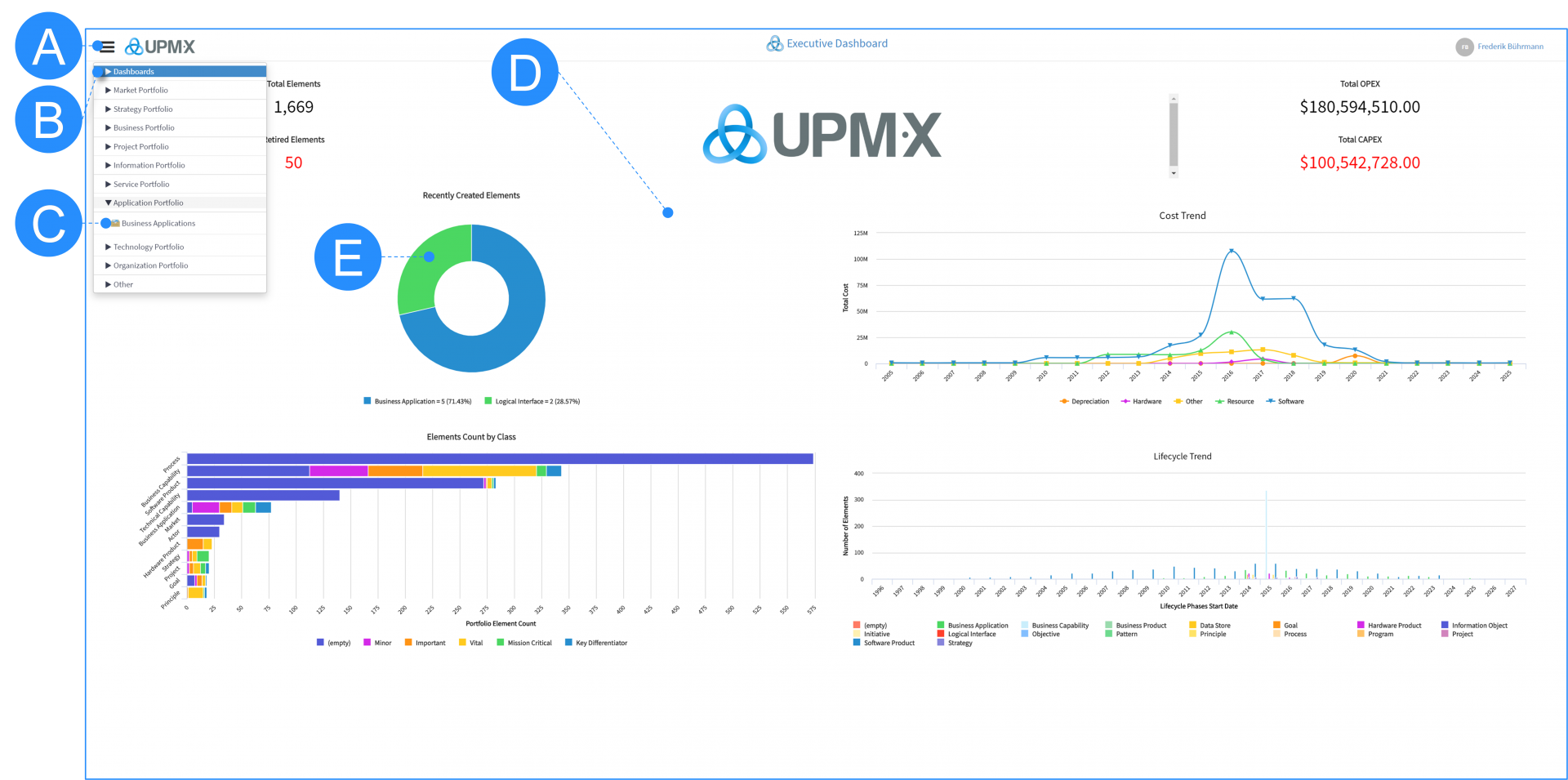Toggle Depreciation series in Cost Trend legend

(x=1084, y=401)
